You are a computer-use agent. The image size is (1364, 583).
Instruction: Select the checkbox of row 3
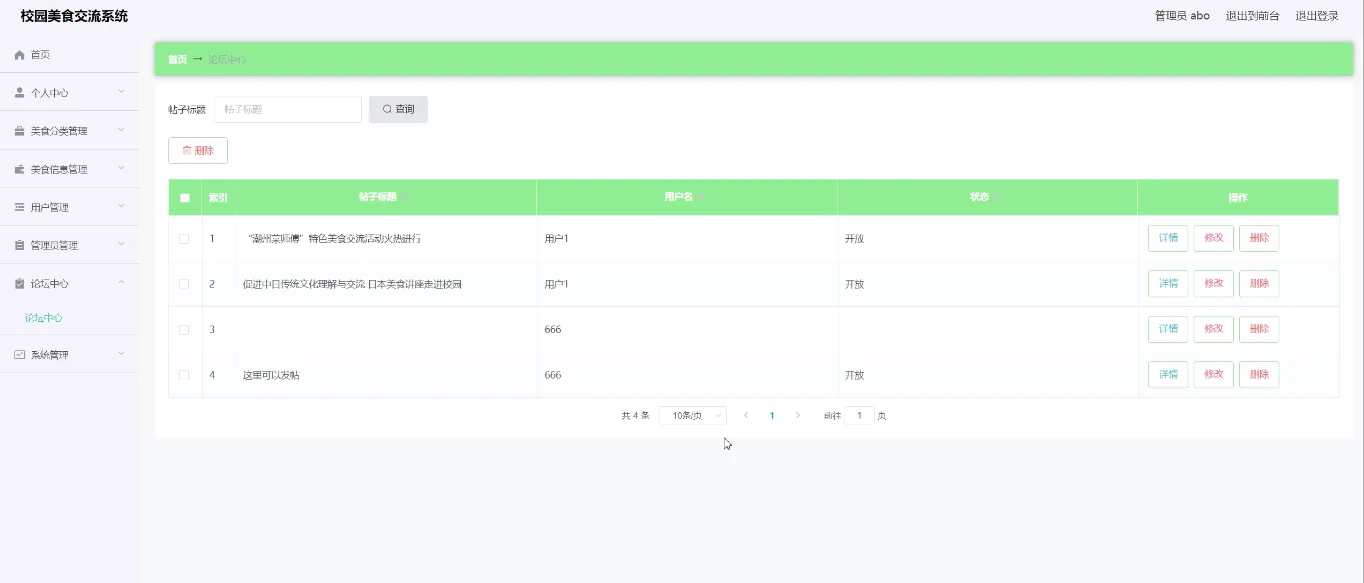tap(184, 330)
